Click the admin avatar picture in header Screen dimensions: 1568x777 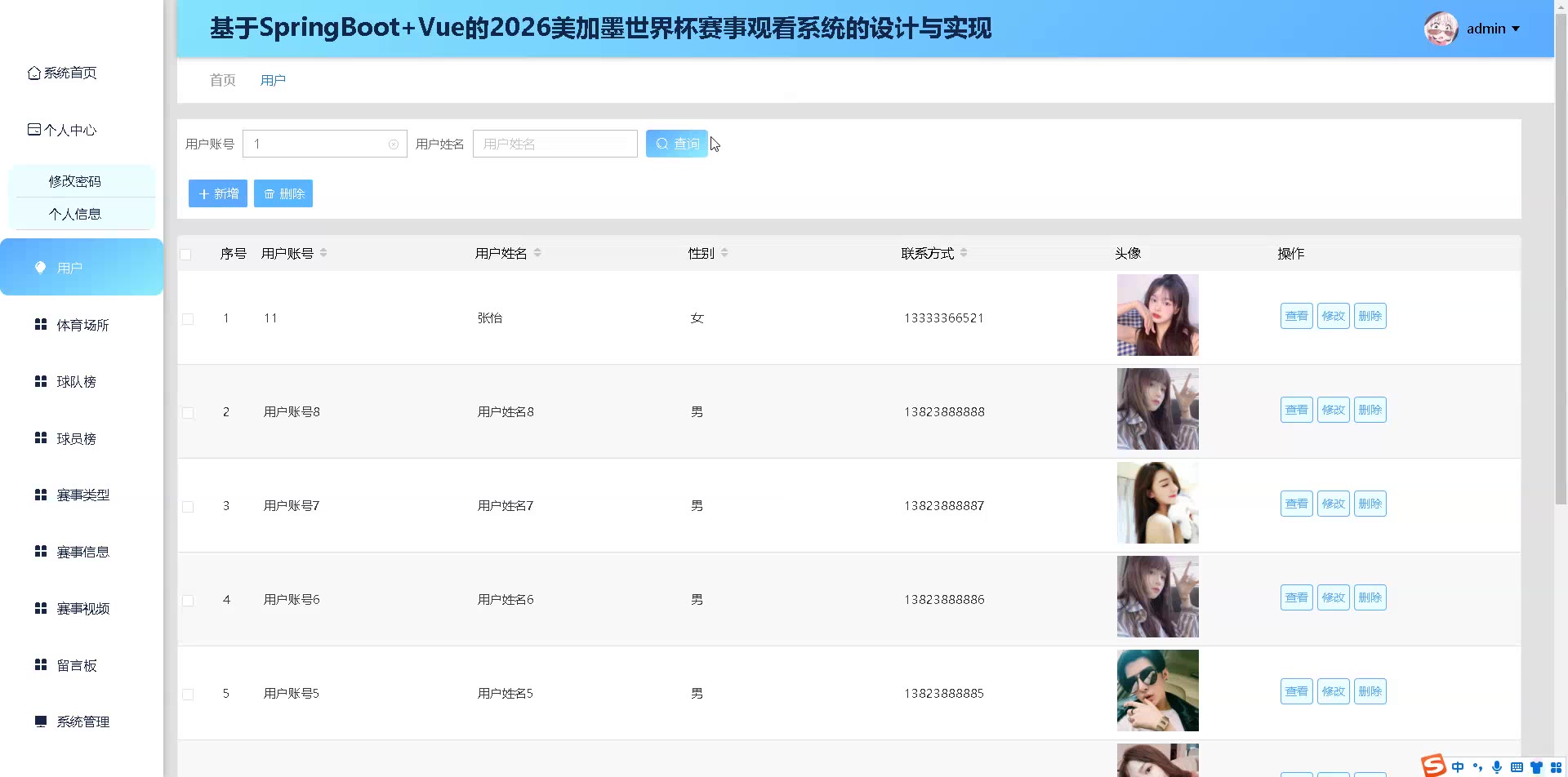1441,29
